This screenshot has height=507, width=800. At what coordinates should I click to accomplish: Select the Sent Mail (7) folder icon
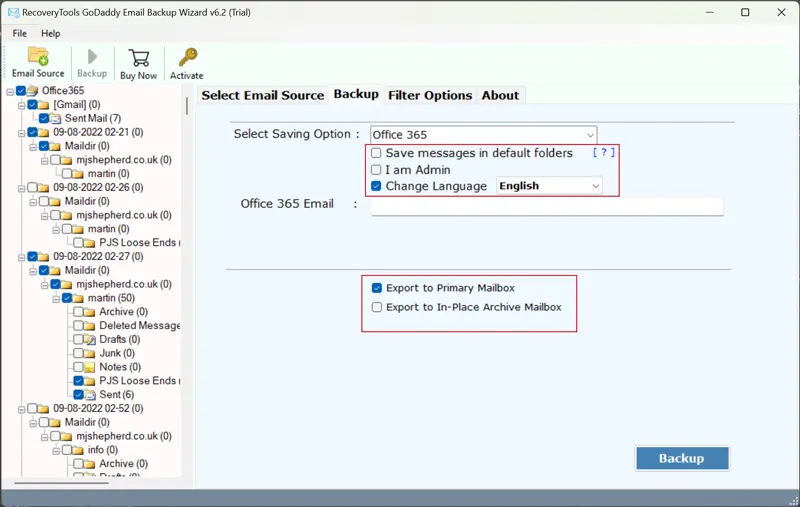pyautogui.click(x=56, y=119)
